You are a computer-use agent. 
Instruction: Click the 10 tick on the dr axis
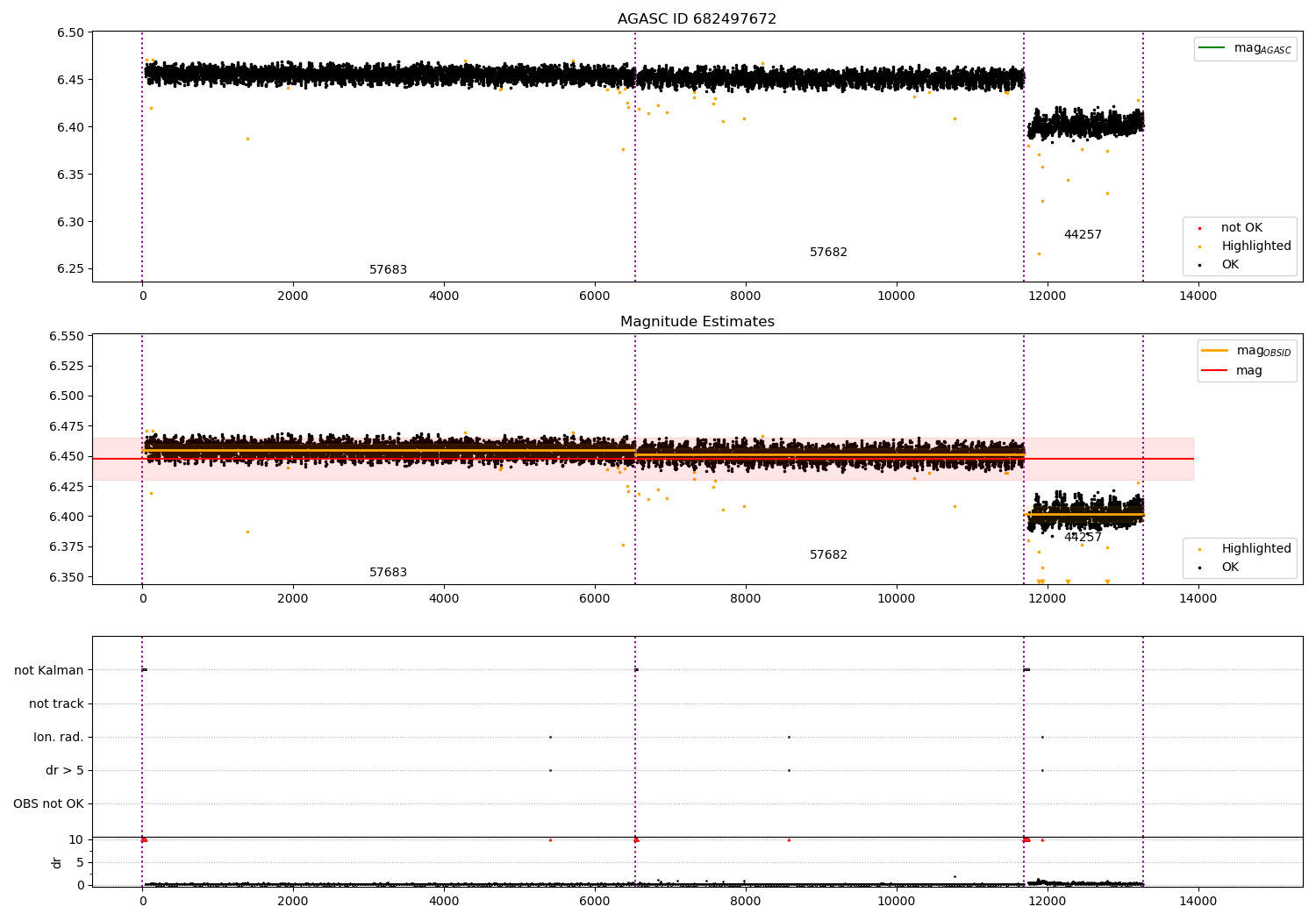coord(76,840)
